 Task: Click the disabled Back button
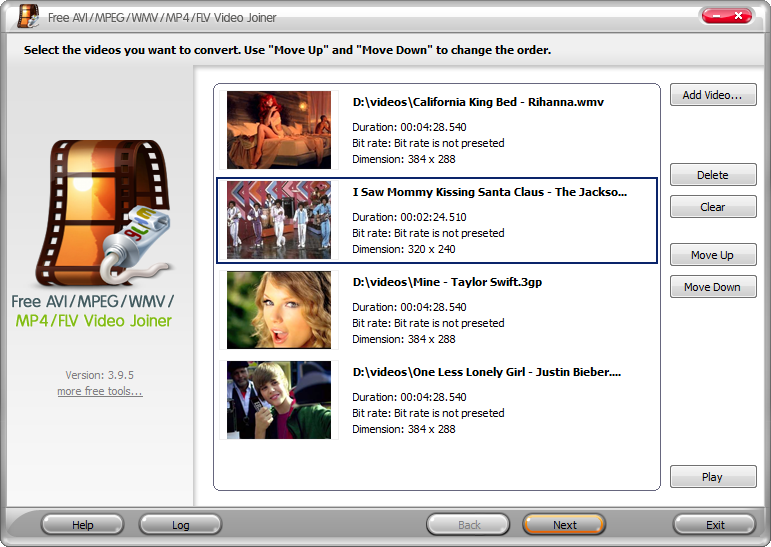pos(469,525)
